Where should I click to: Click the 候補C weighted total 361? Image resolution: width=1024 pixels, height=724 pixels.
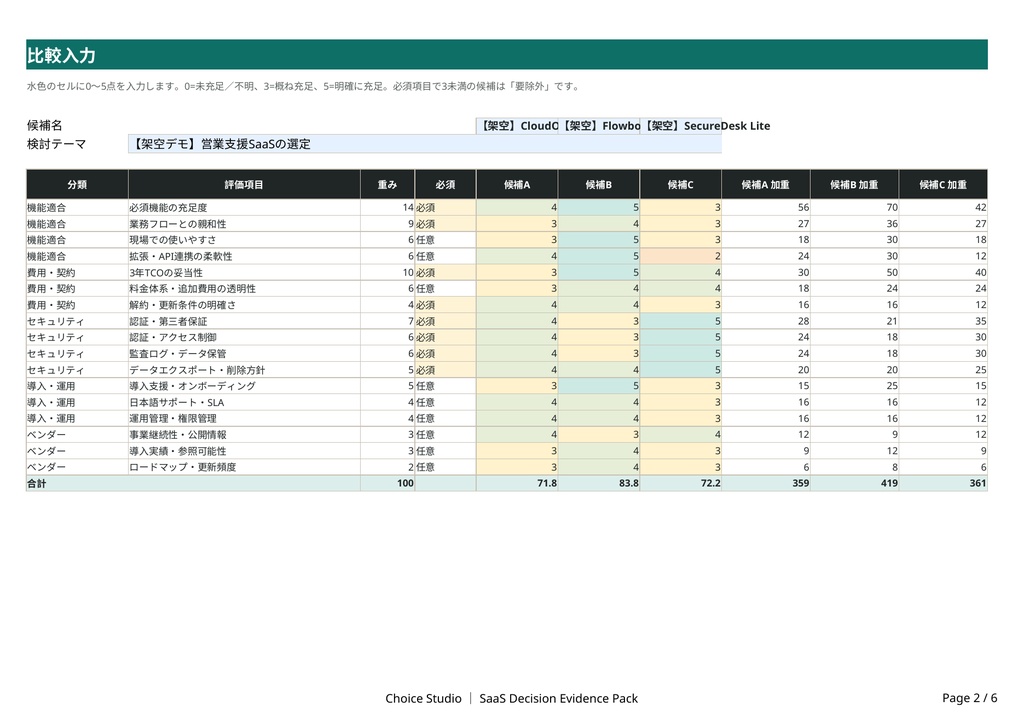(x=943, y=483)
